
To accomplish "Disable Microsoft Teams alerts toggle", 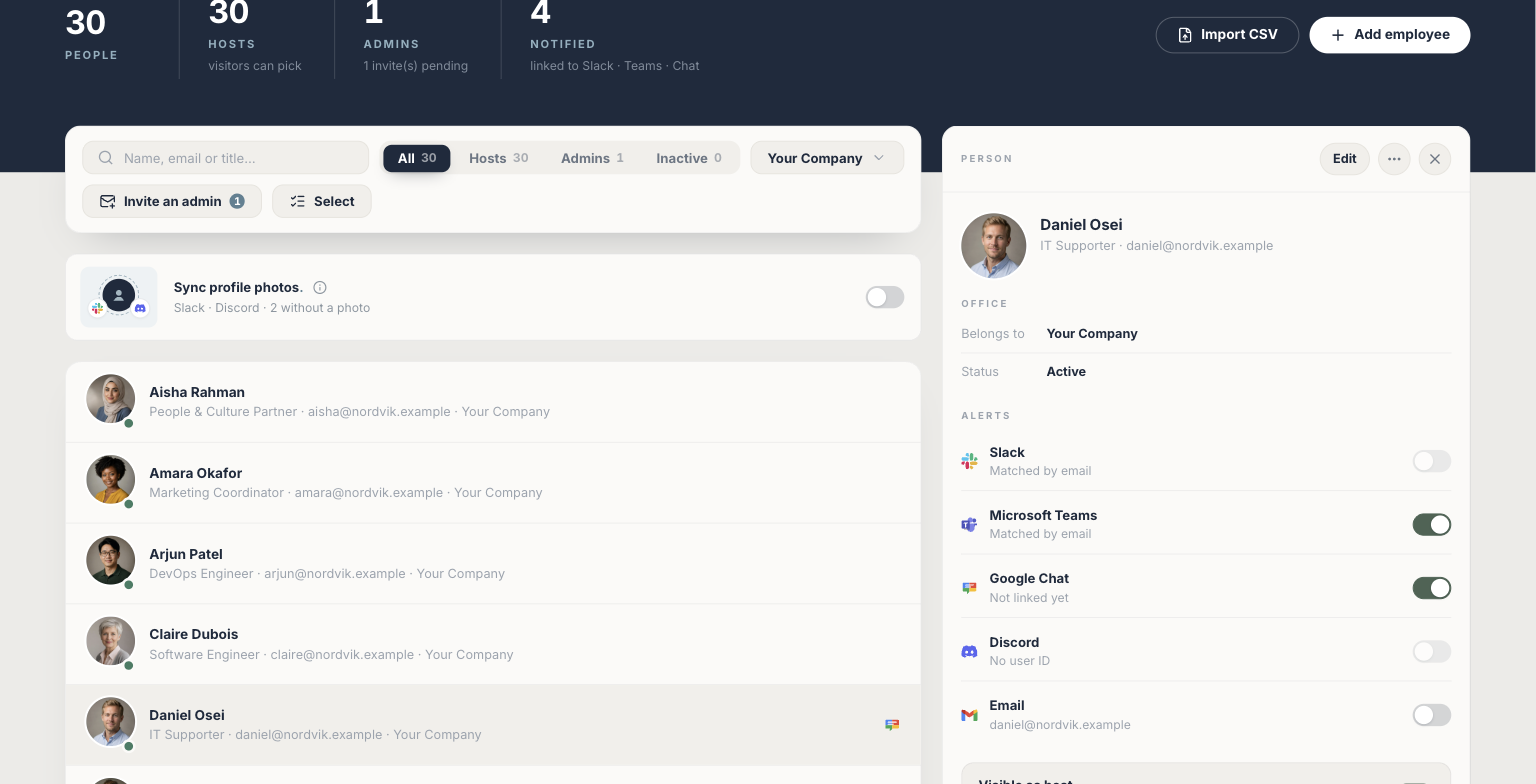I will (x=1432, y=524).
